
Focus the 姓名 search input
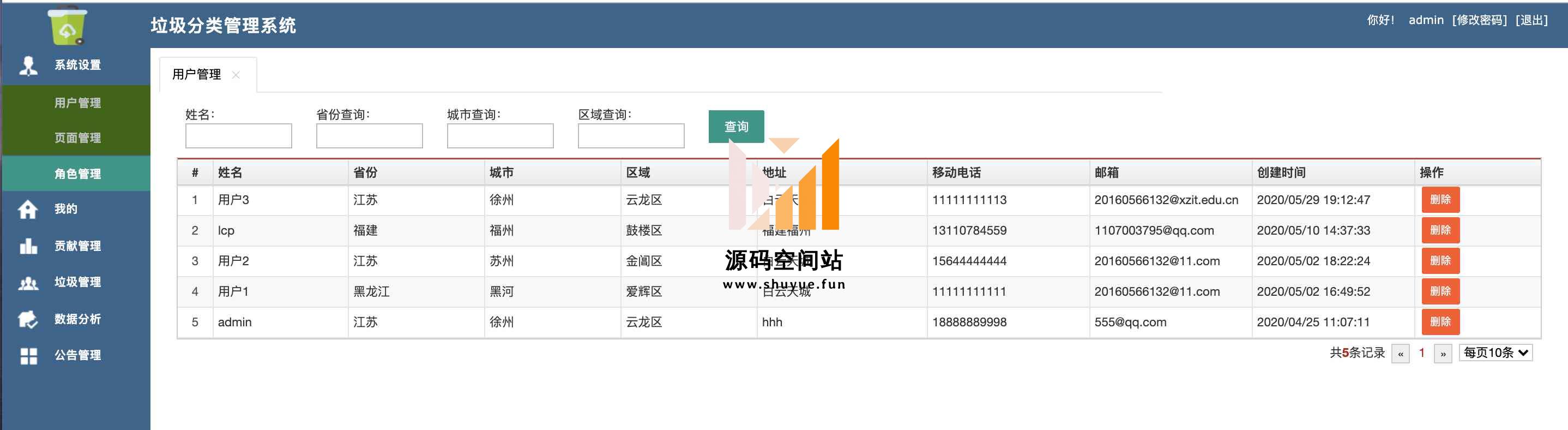pyautogui.click(x=239, y=136)
